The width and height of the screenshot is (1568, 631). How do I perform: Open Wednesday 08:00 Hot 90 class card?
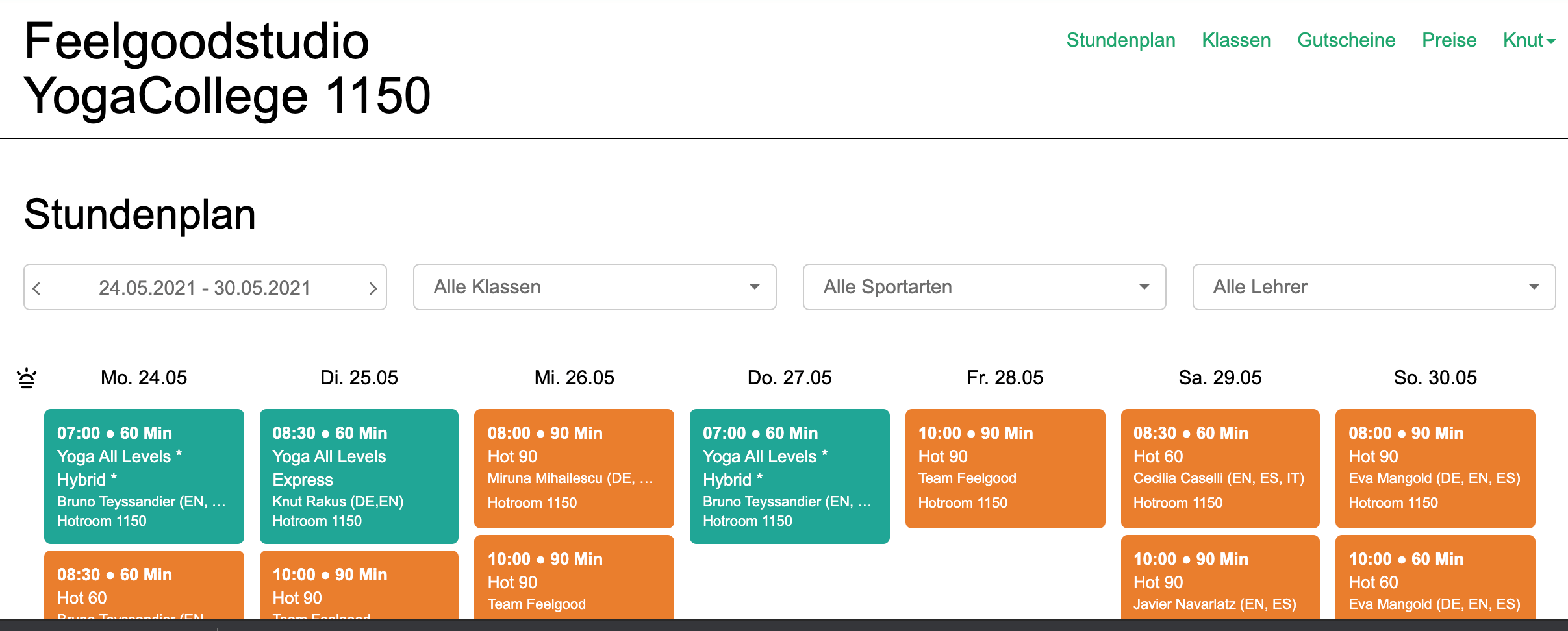pyautogui.click(x=574, y=468)
